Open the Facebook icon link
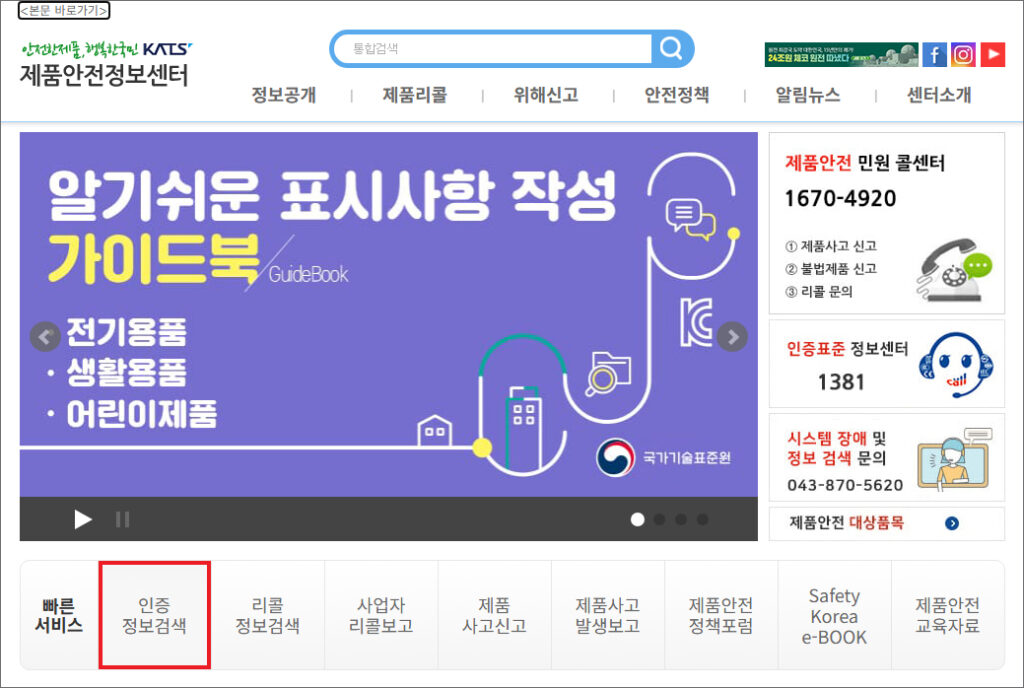Viewport: 1024px width, 688px height. [x=934, y=55]
